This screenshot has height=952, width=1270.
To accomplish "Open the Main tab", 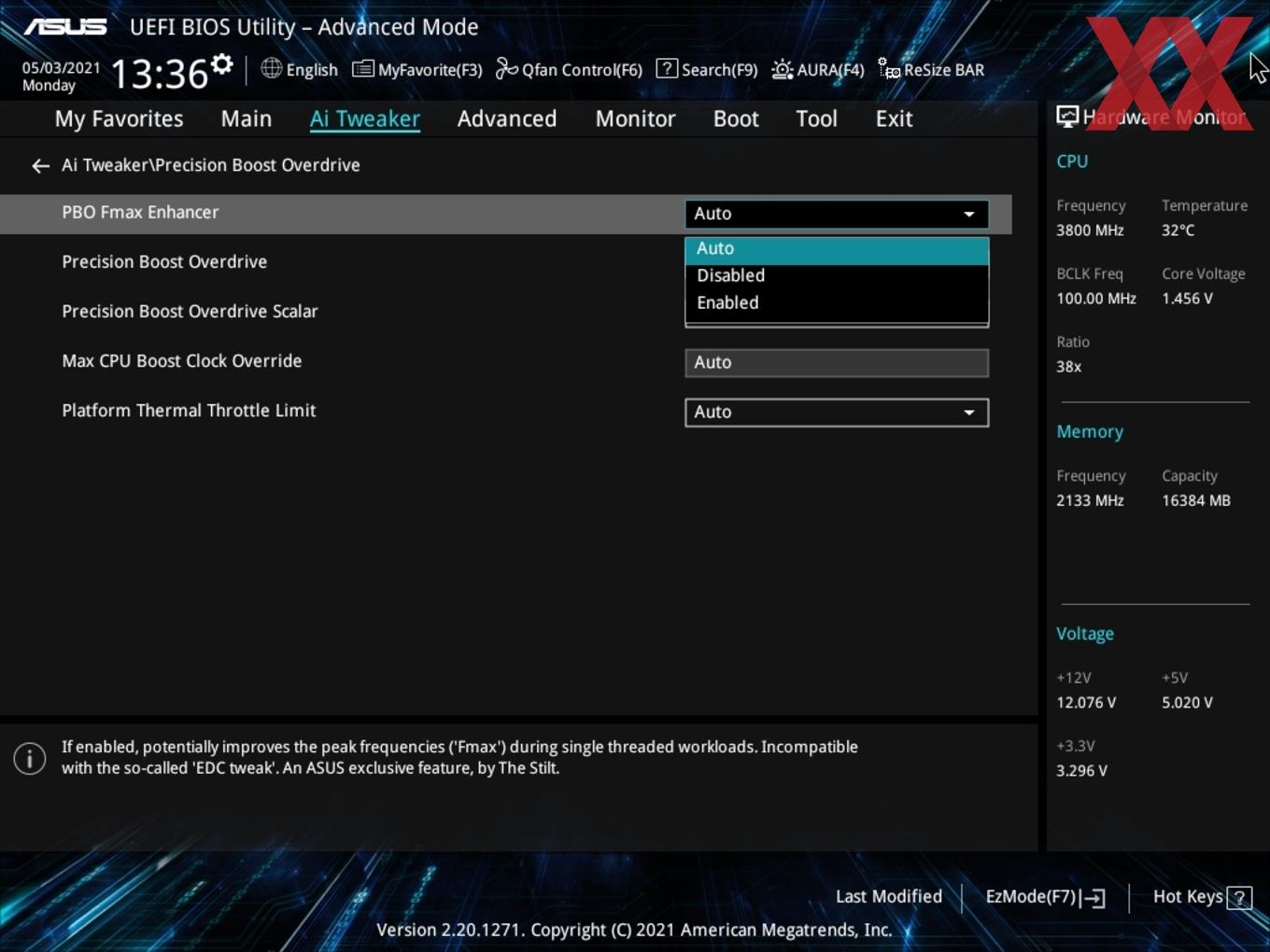I will [x=247, y=119].
